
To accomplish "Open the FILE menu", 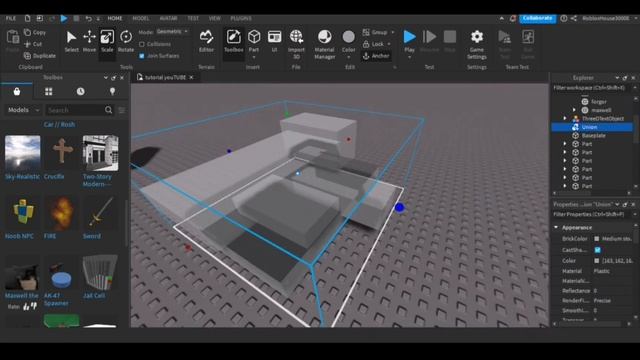I will 11,18.
